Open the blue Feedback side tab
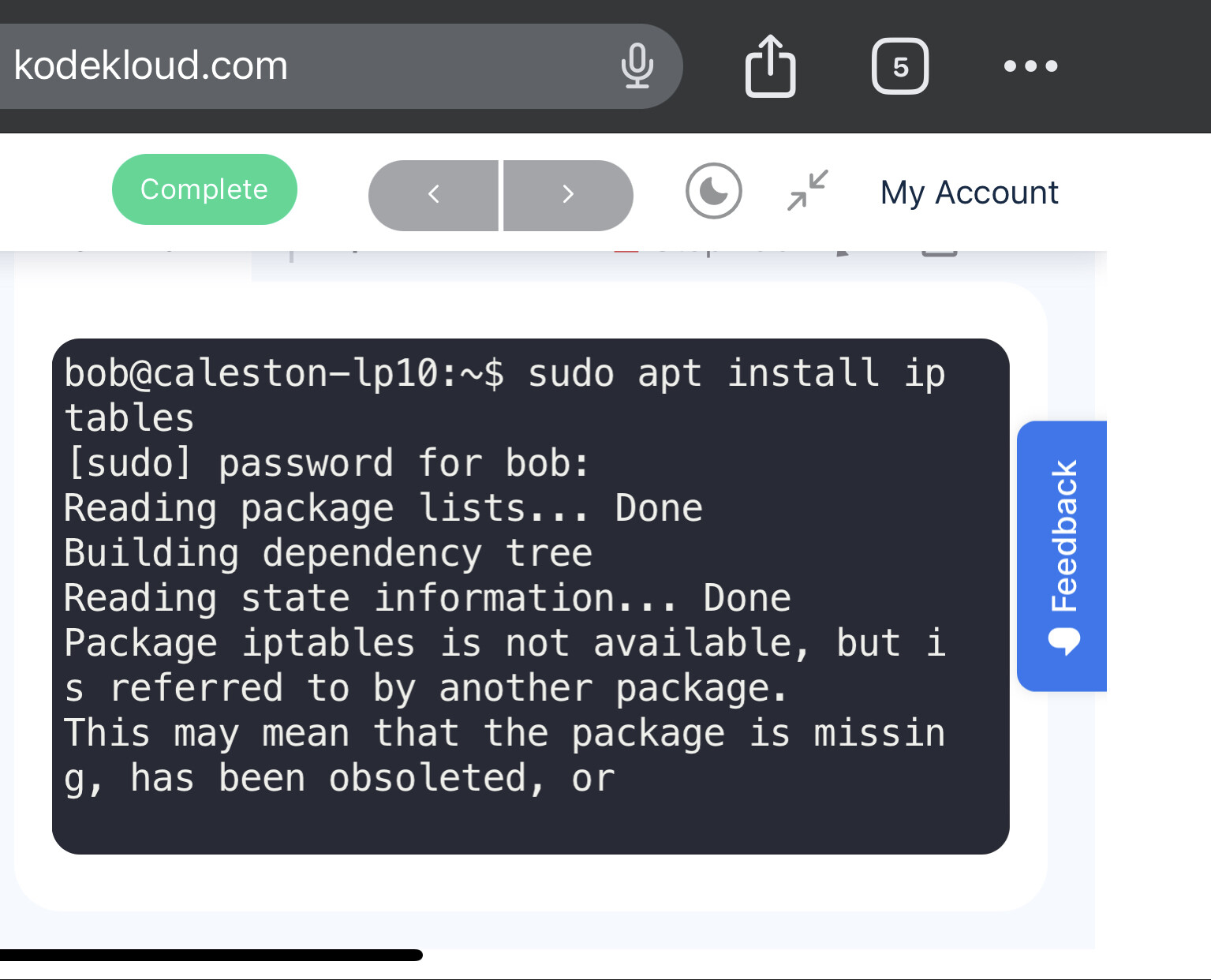Image resolution: width=1211 pixels, height=980 pixels. [x=1063, y=537]
